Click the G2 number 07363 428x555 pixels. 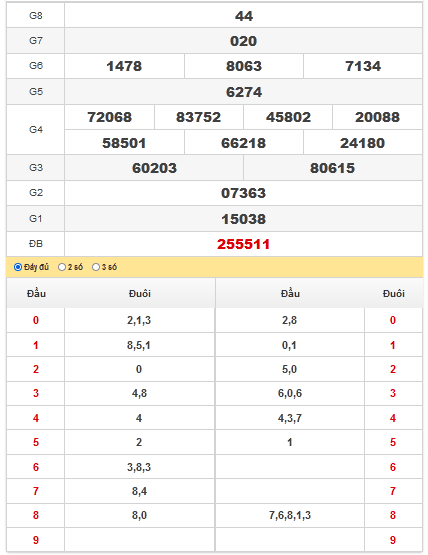click(x=244, y=193)
